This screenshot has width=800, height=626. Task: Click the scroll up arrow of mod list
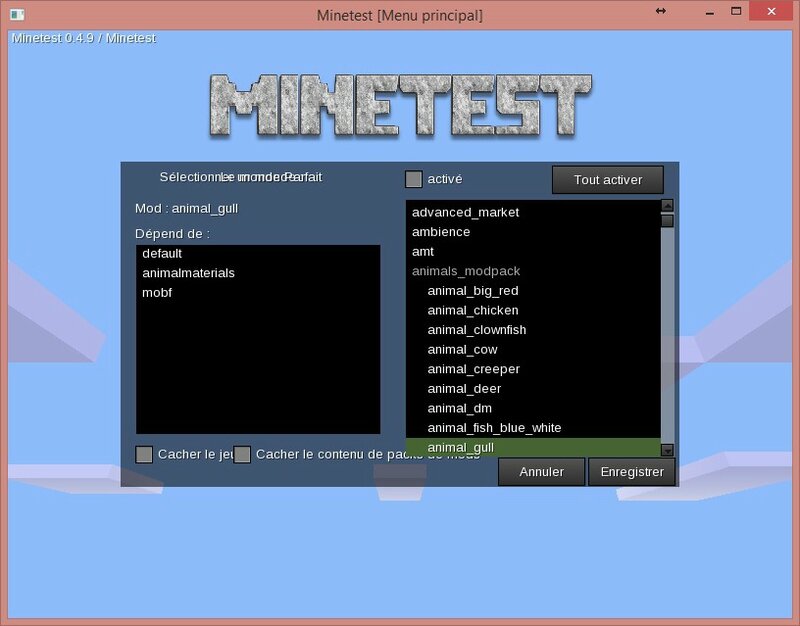pyautogui.click(x=667, y=206)
